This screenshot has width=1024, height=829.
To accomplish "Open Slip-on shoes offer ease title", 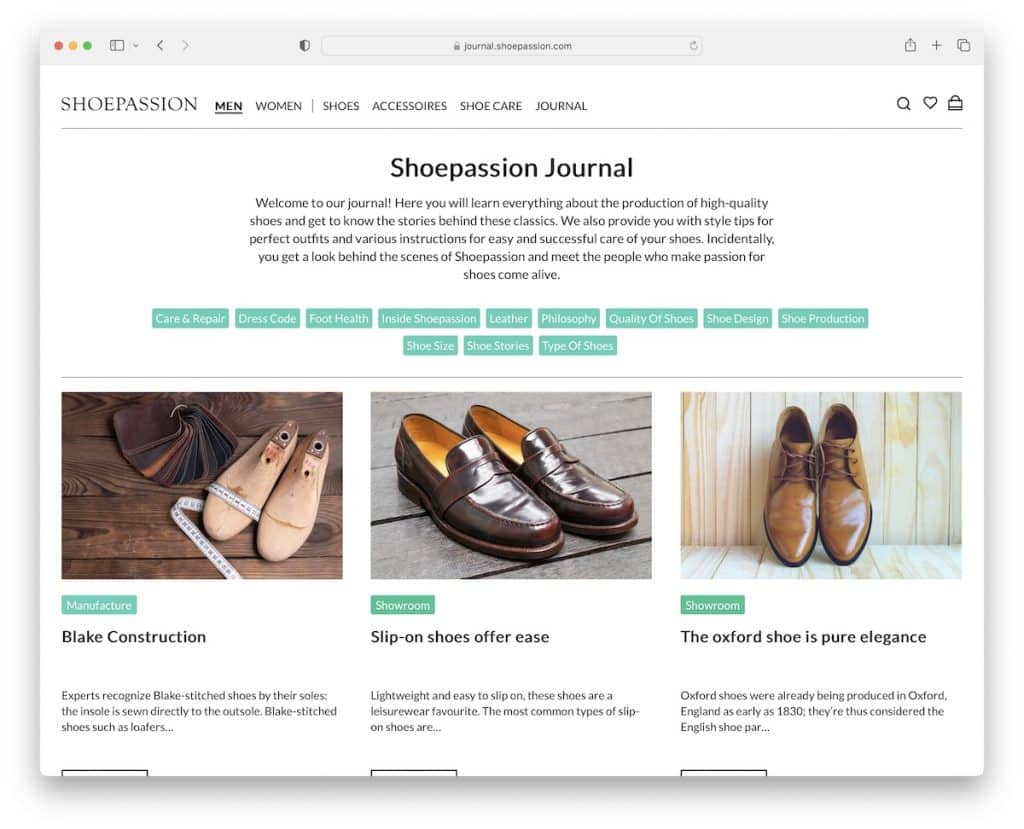I will click(x=460, y=637).
